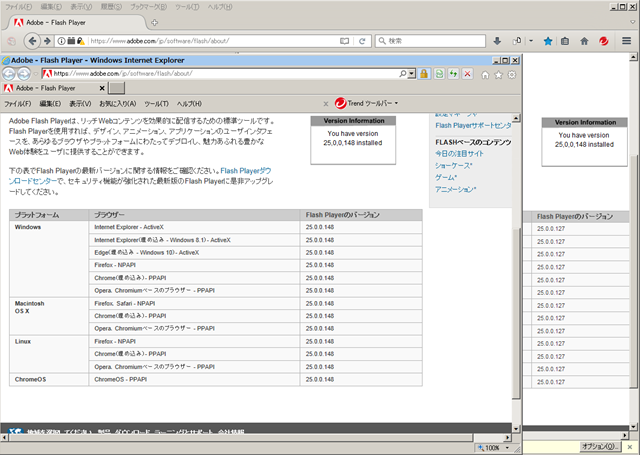Image resolution: width=640 pixels, height=455 pixels.
Task: Dismiss Firefox notification bar X
Action: tap(629, 447)
